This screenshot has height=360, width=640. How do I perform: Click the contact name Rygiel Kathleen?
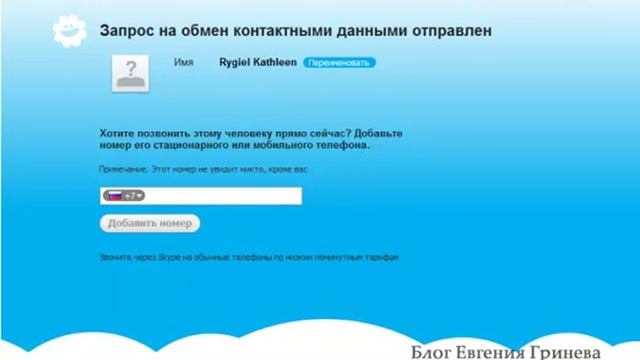pos(258,62)
